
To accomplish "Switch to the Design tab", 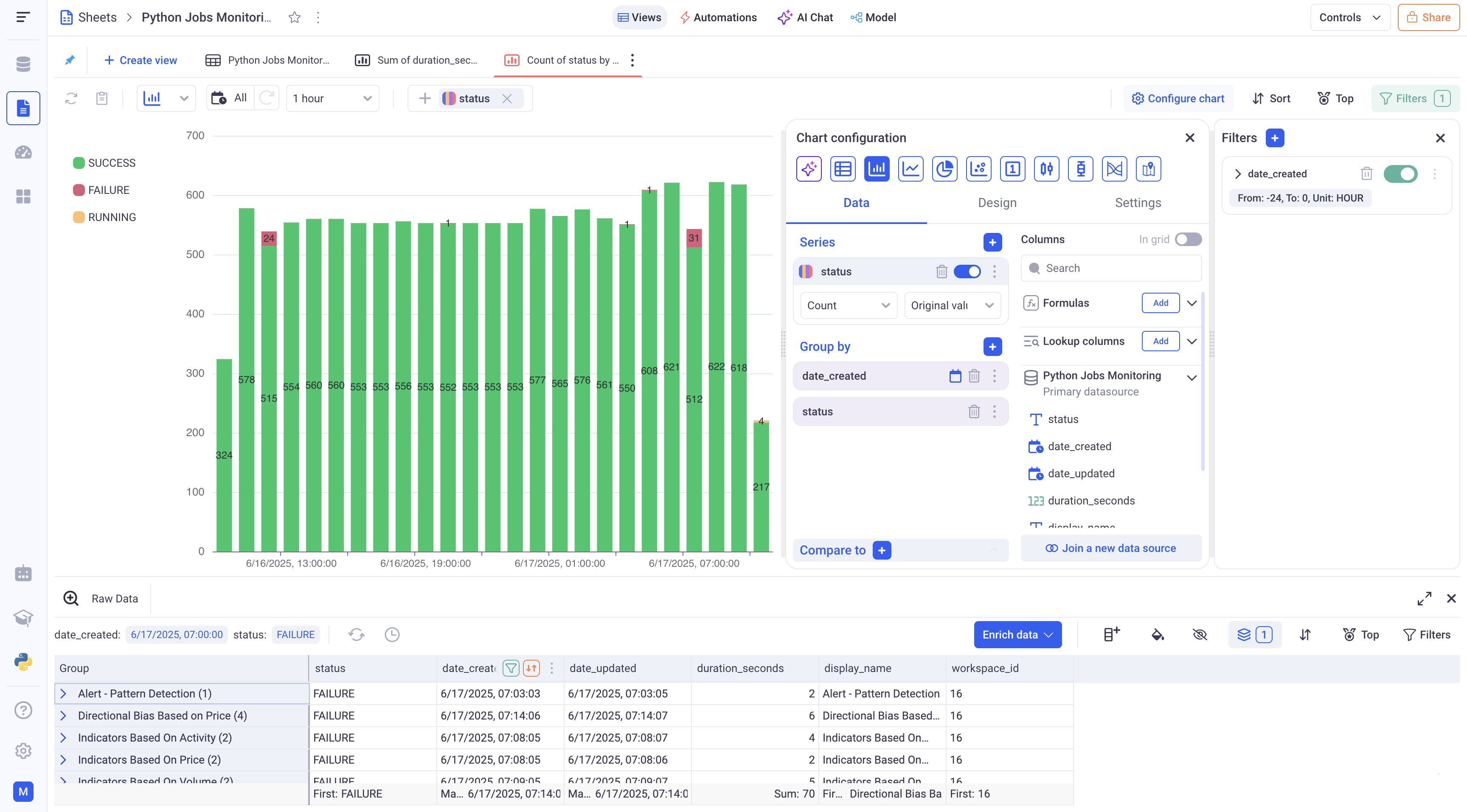I will [997, 202].
